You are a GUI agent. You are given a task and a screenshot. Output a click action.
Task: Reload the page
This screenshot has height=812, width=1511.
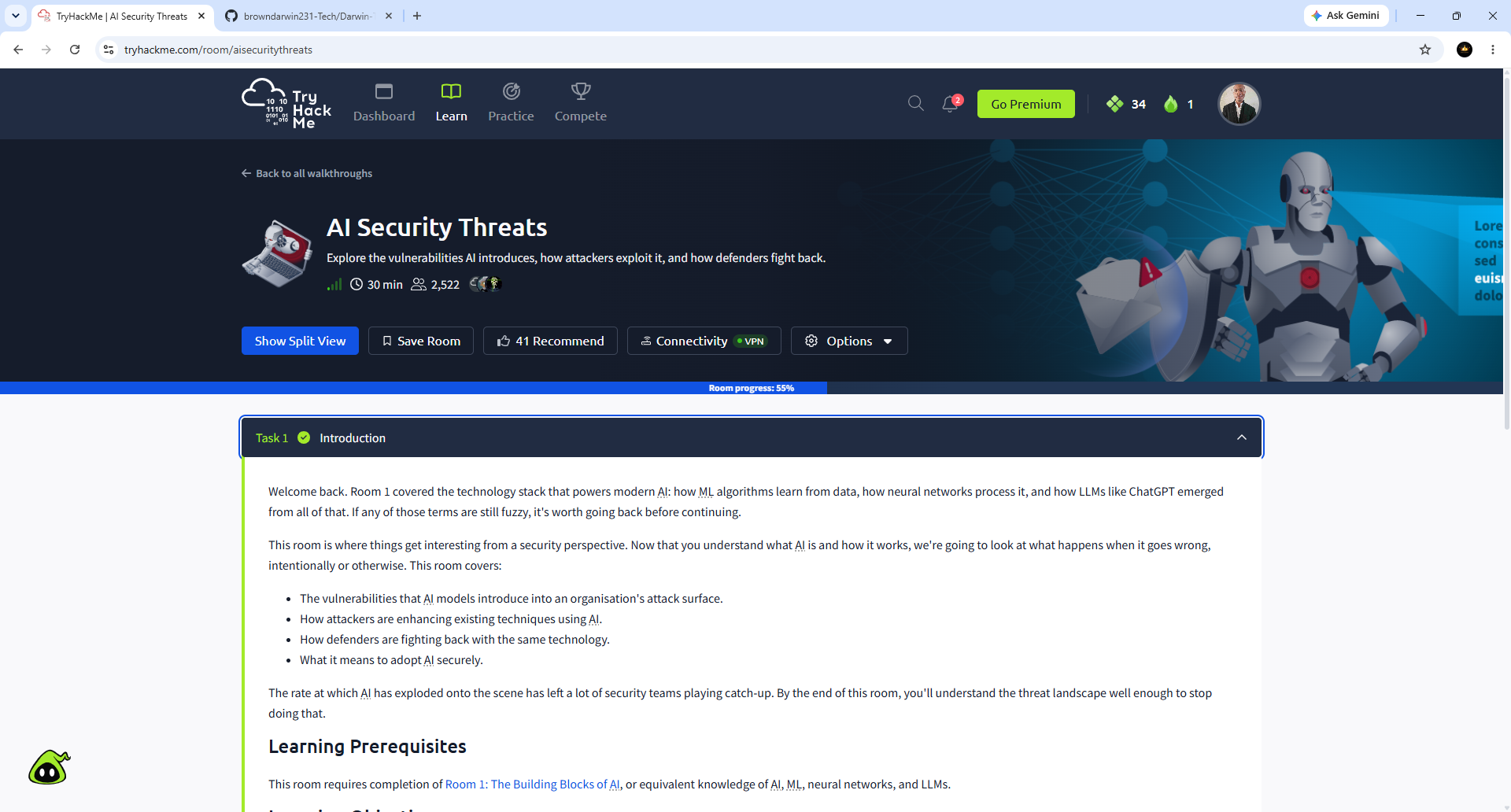coord(75,50)
